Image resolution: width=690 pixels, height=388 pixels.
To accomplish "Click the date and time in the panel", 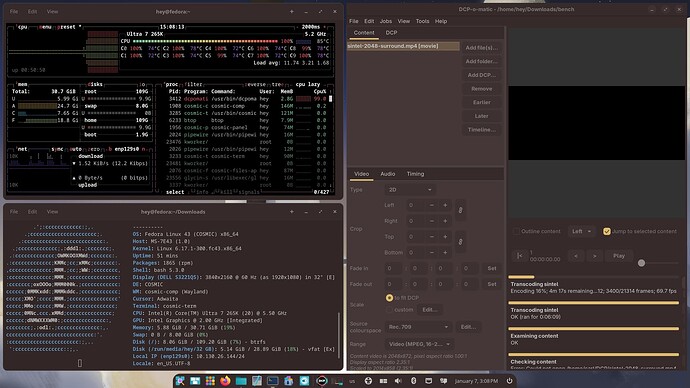I will tap(476, 381).
